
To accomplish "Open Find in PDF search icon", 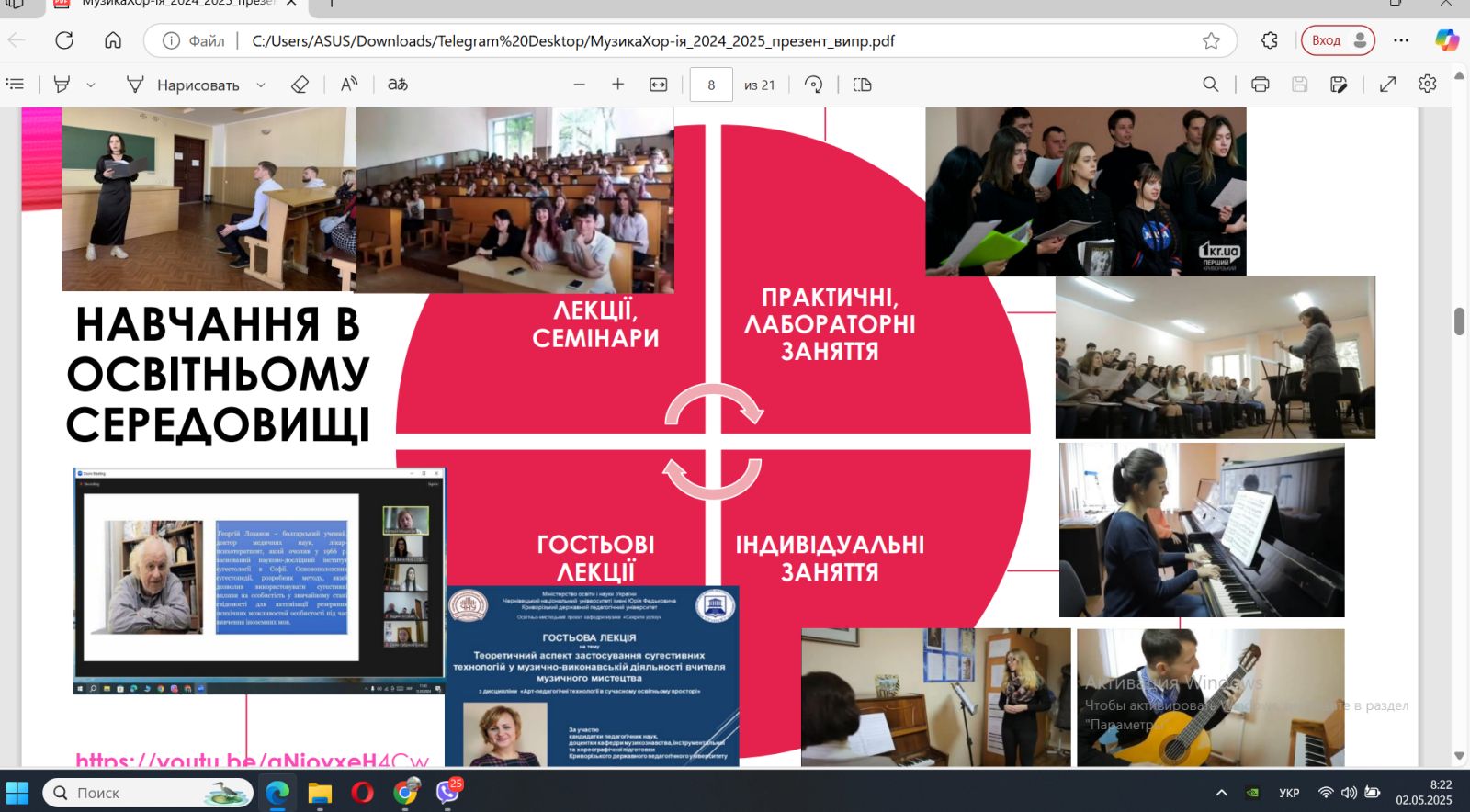I will [x=1211, y=85].
